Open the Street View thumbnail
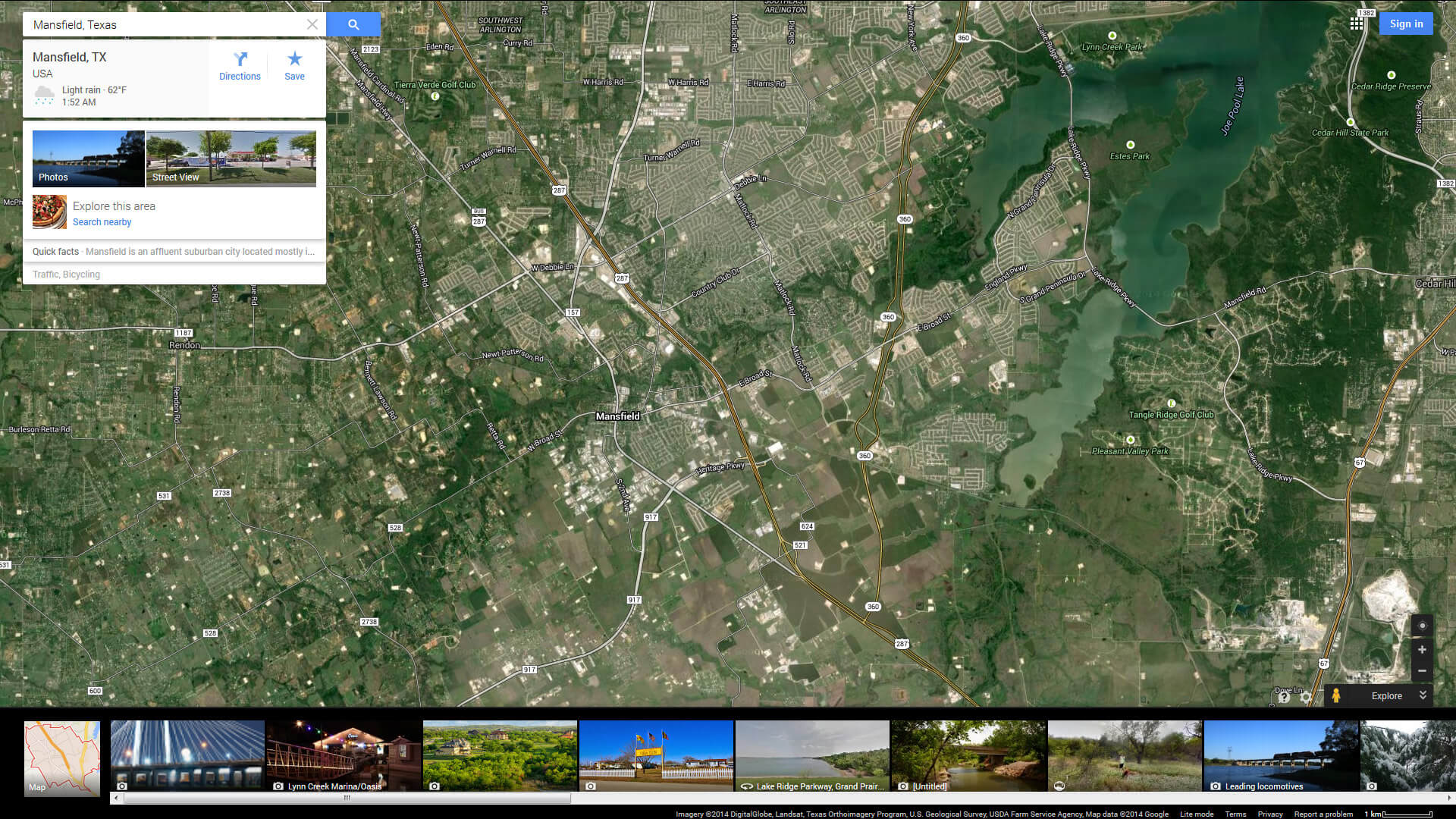 click(231, 158)
